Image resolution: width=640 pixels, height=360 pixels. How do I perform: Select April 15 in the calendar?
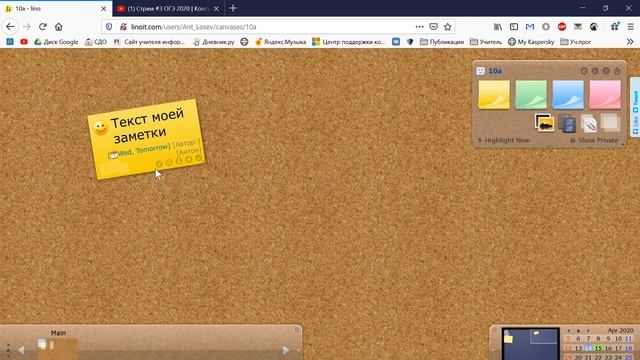pyautogui.click(x=598, y=348)
